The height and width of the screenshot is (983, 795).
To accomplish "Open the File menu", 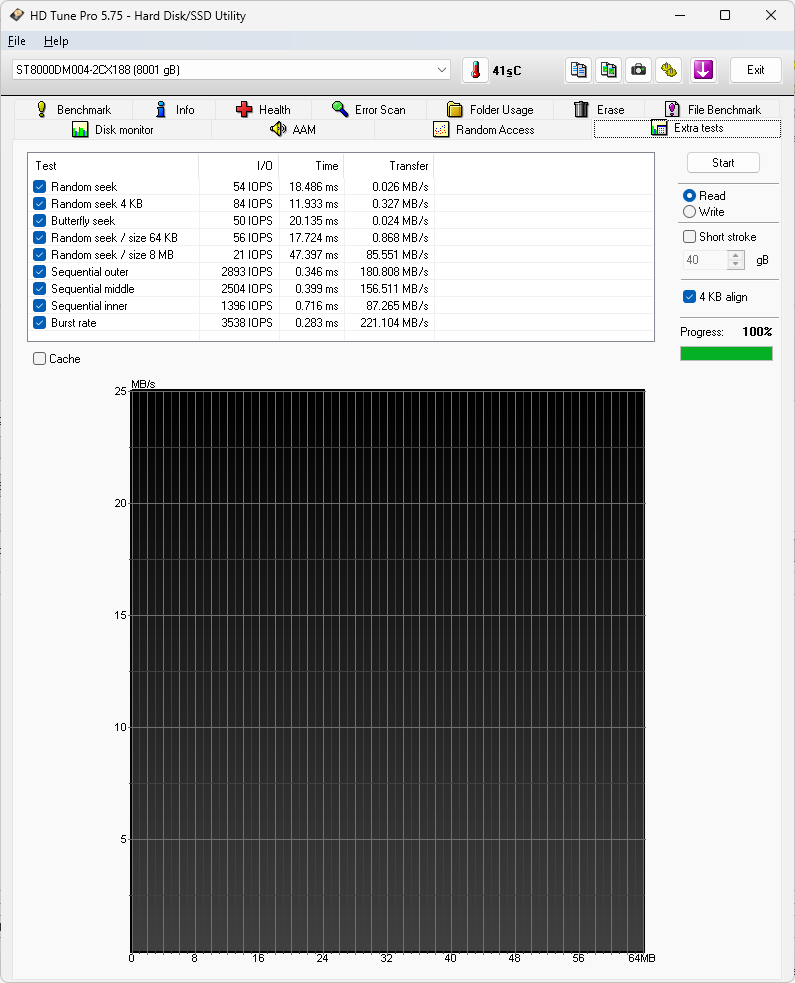I will click(x=17, y=41).
